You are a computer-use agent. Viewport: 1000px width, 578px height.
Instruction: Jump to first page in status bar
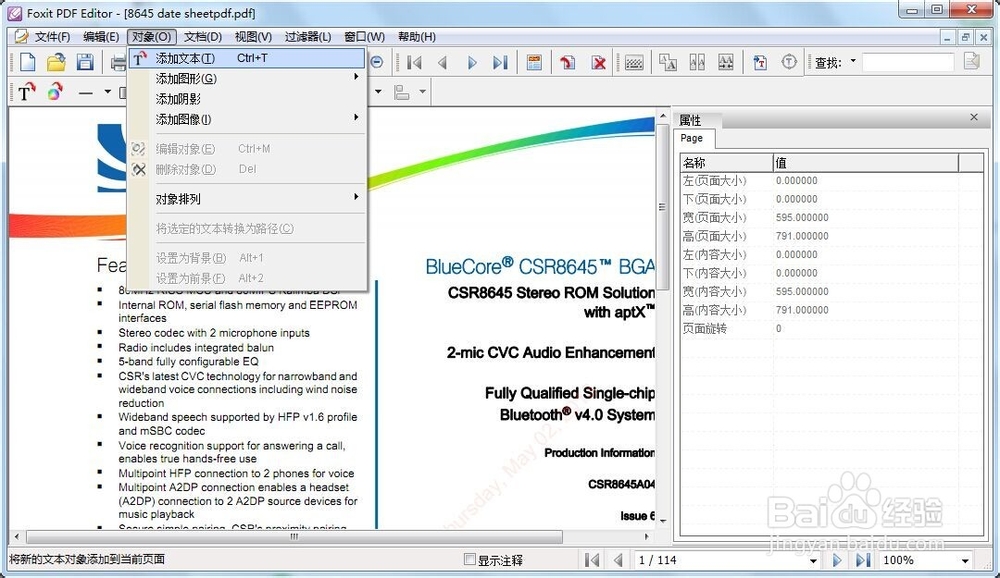point(592,560)
